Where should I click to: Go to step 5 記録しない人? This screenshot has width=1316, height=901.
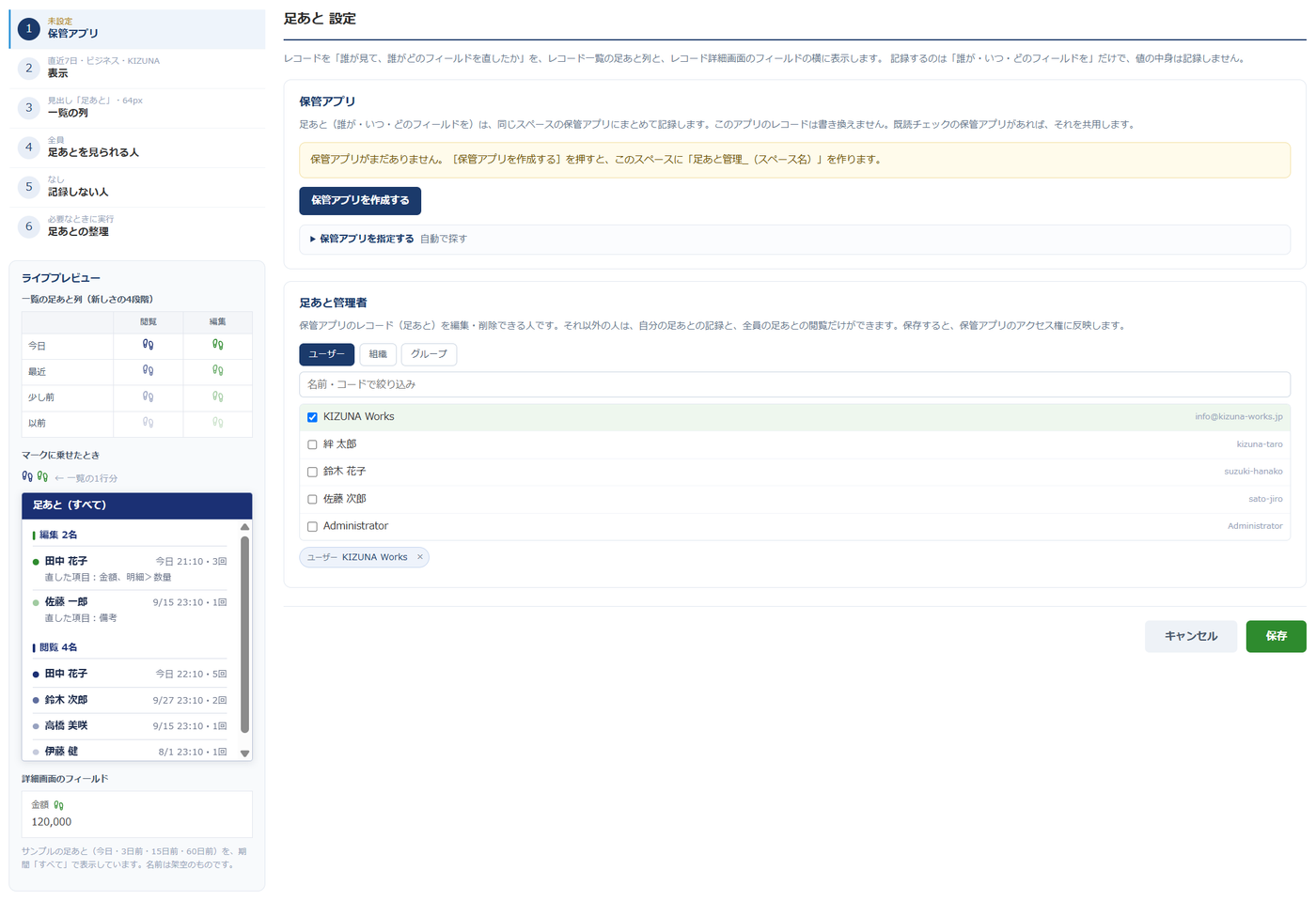(x=137, y=187)
